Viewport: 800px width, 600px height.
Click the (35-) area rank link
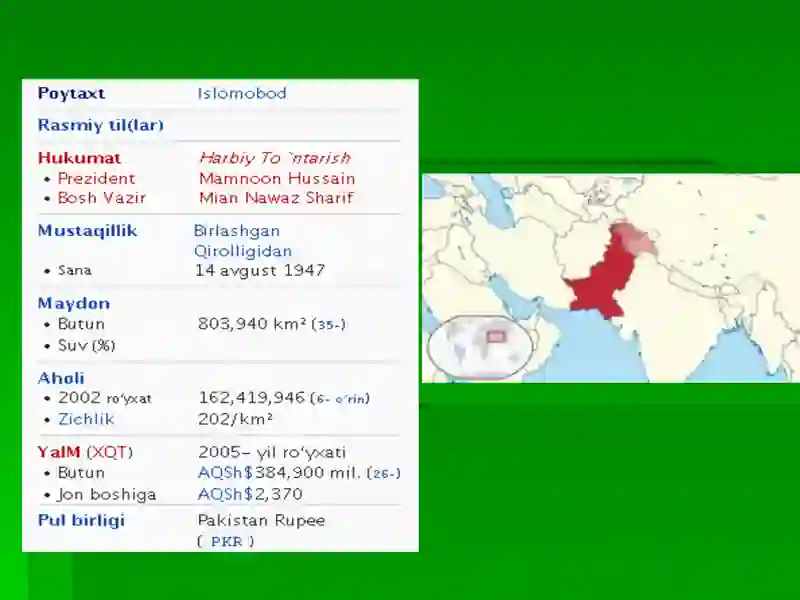(328, 325)
